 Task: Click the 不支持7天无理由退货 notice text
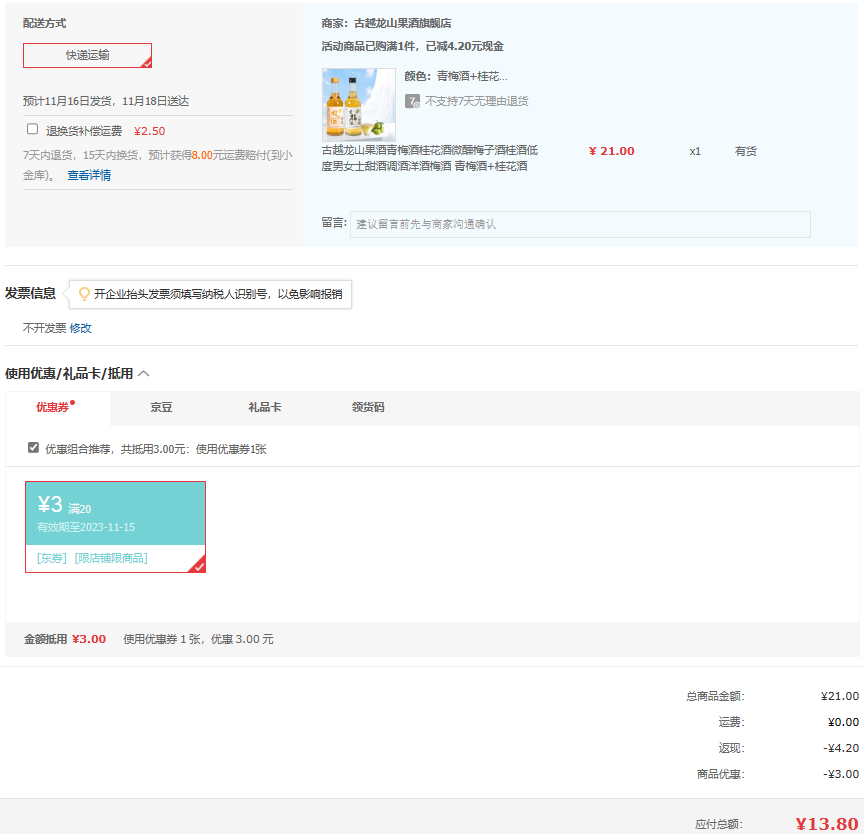pyautogui.click(x=477, y=101)
